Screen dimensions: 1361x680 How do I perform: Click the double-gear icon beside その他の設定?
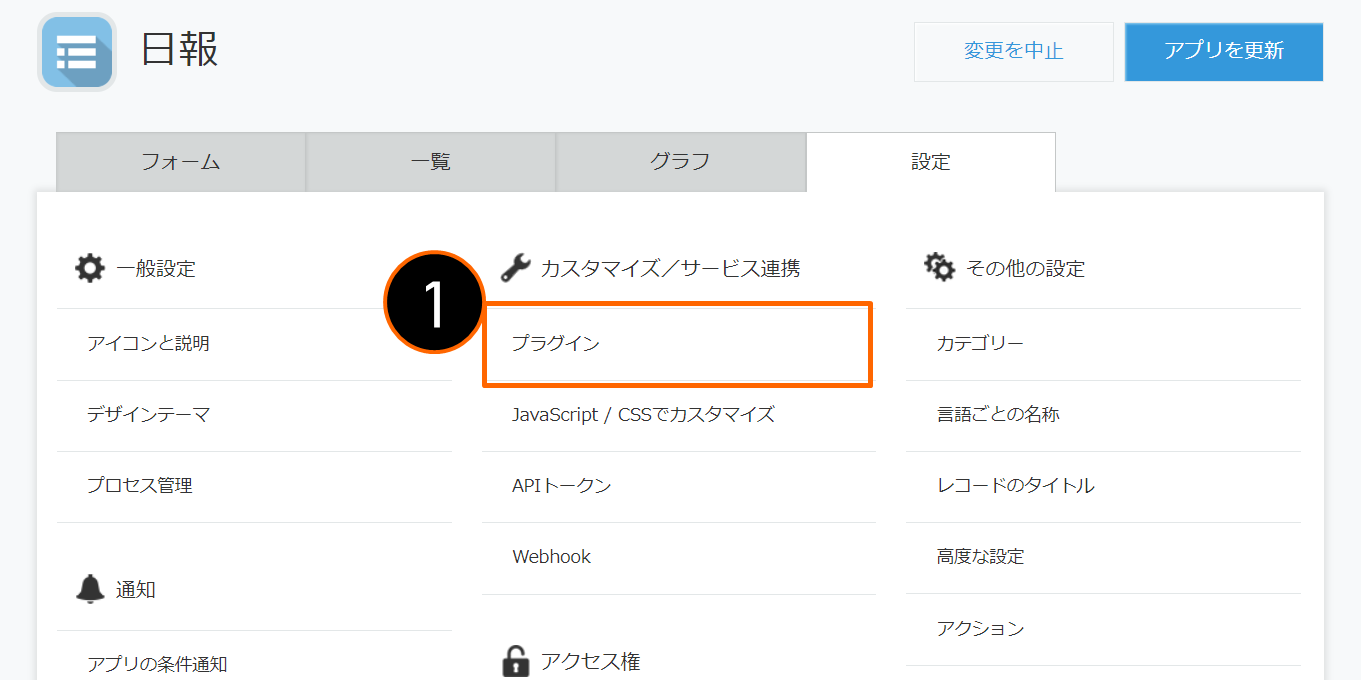coord(940,267)
